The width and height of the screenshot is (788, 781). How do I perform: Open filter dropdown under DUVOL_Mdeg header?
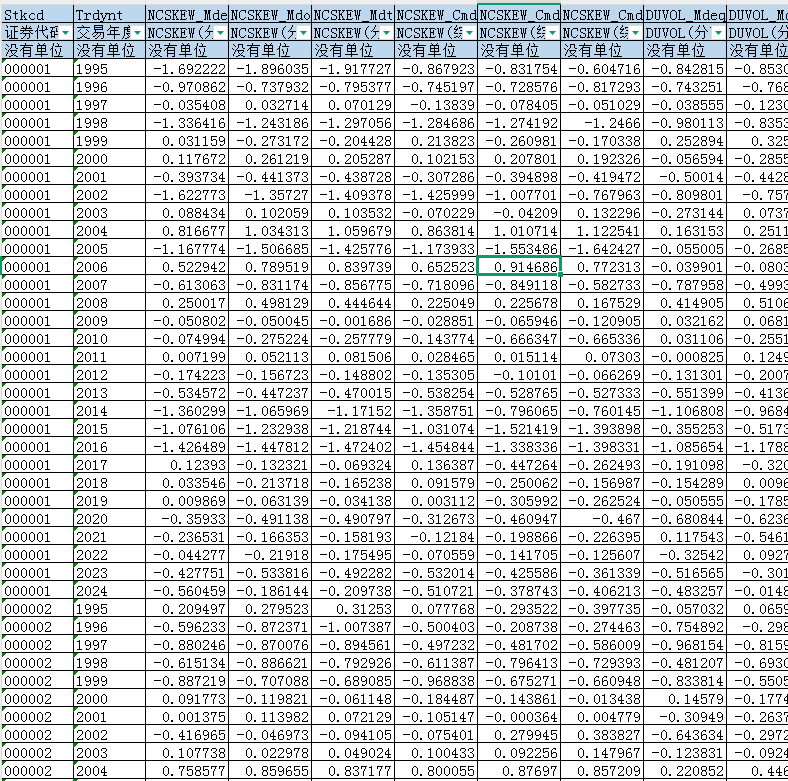(719, 33)
